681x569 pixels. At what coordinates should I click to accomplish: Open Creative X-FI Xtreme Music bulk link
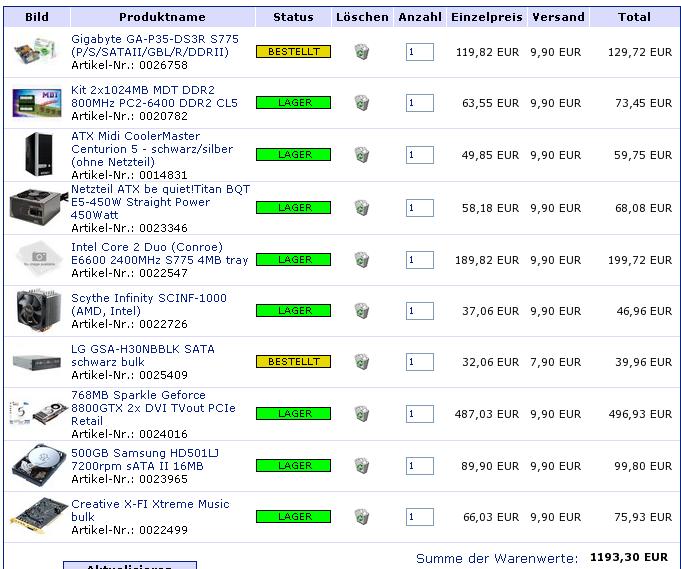point(150,510)
